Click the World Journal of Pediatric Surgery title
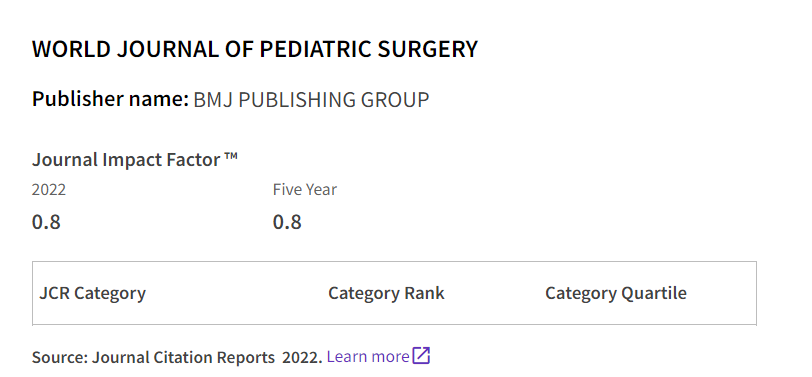This screenshot has width=812, height=377. [255, 49]
